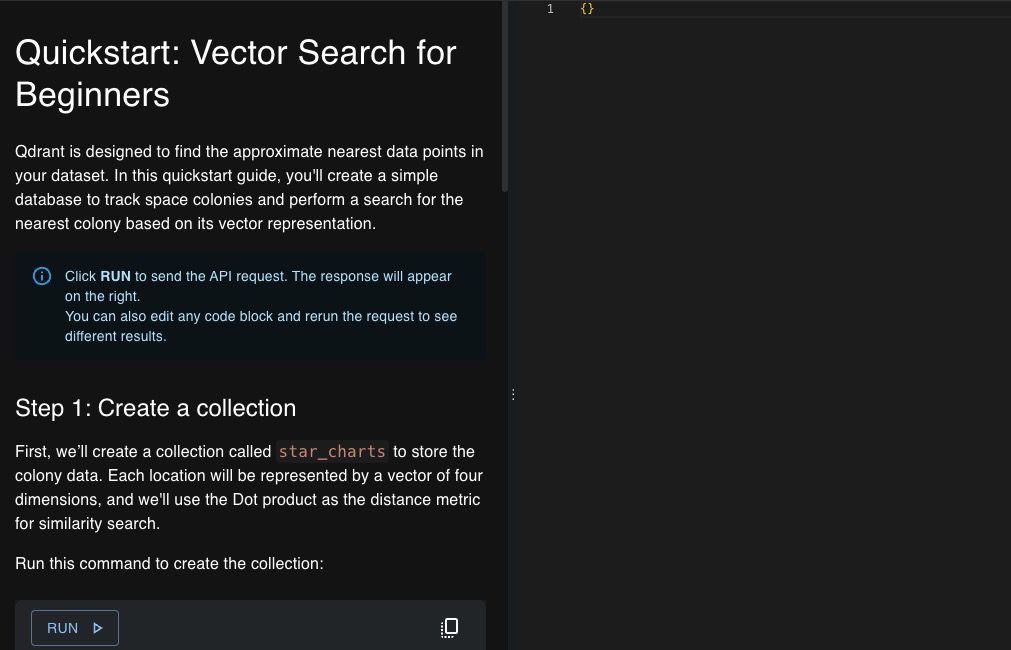Click the bold RUN word in info note
Image resolution: width=1011 pixels, height=650 pixels.
(x=115, y=276)
